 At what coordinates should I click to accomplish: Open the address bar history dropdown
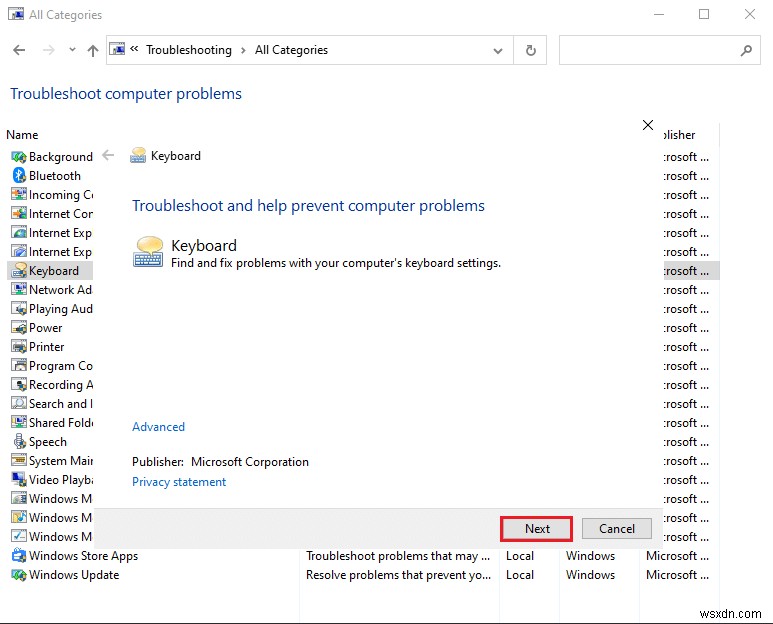[498, 50]
